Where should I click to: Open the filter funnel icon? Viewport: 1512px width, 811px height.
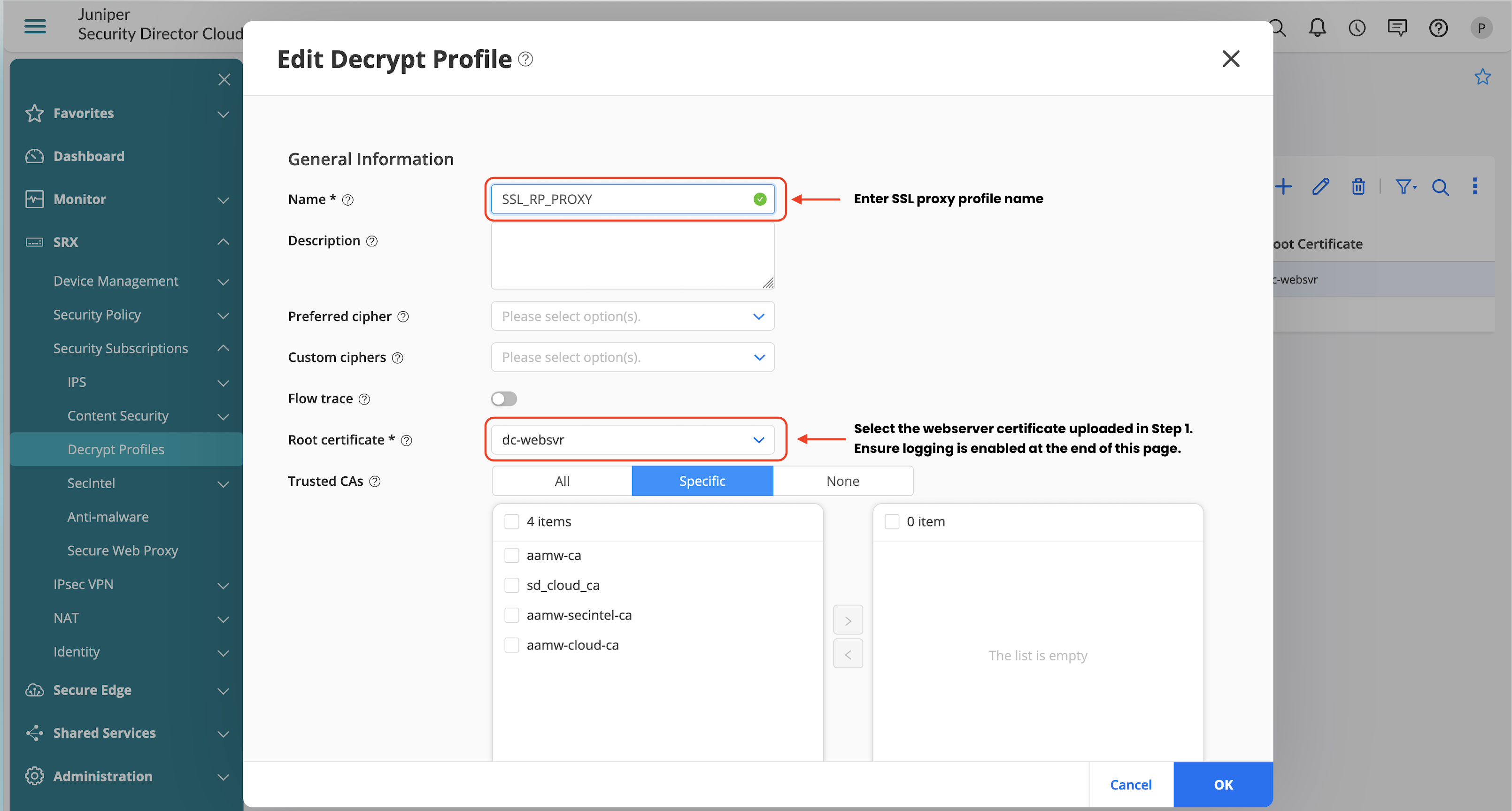pyautogui.click(x=1404, y=187)
